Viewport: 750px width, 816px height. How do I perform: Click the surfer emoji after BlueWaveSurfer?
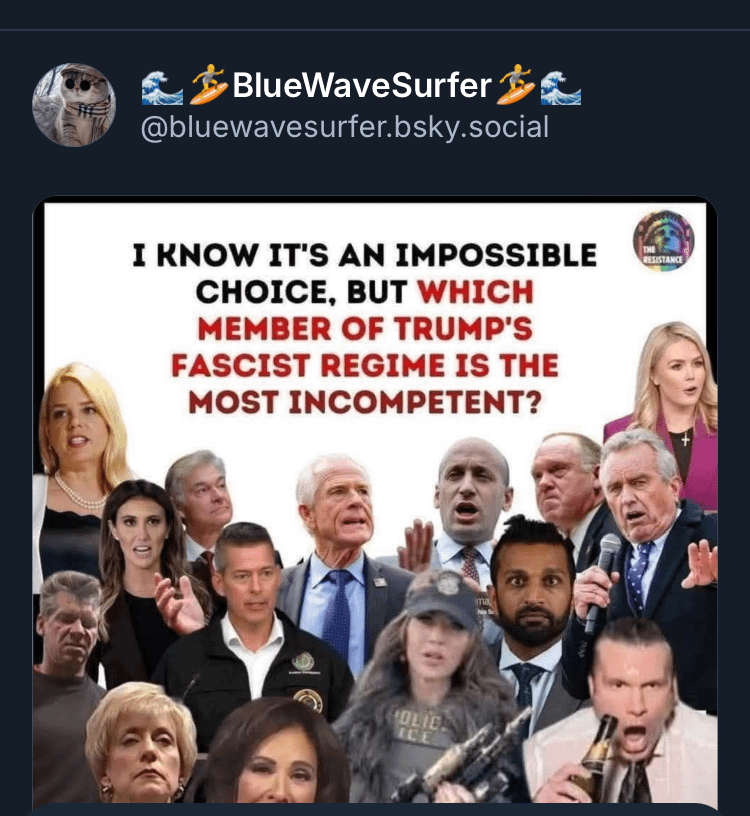pos(516,85)
